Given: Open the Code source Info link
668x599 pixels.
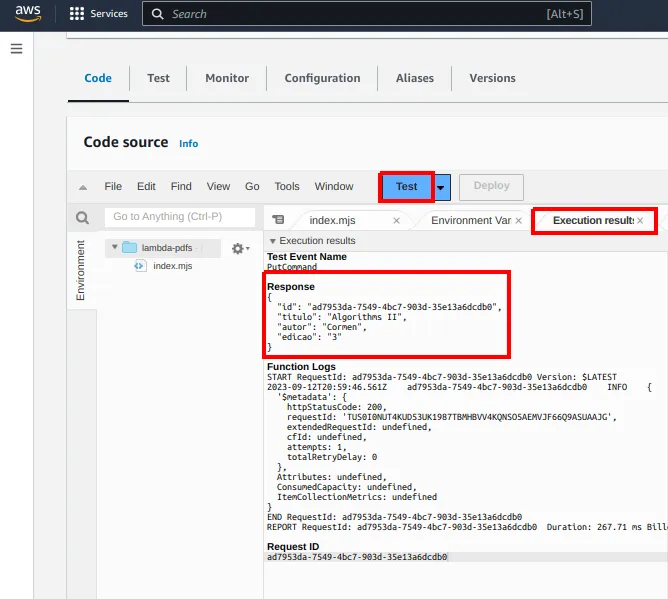Looking at the screenshot, I should tap(188, 144).
